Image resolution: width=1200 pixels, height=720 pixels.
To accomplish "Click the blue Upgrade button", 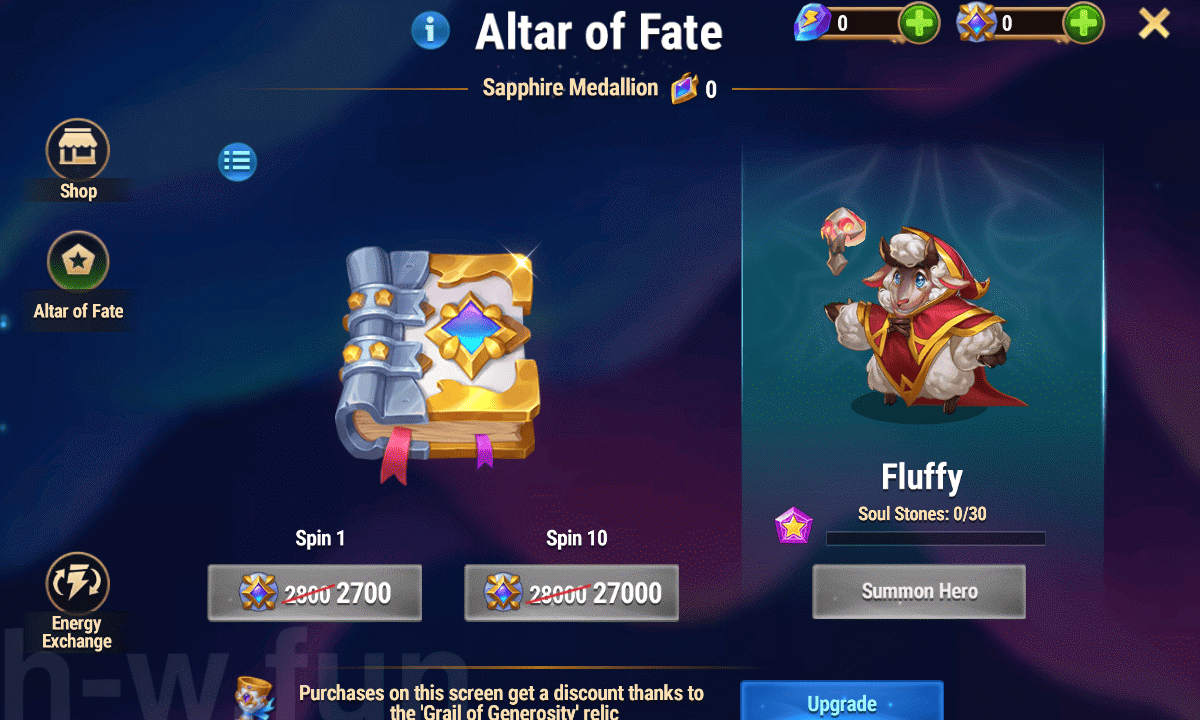I will tap(842, 701).
